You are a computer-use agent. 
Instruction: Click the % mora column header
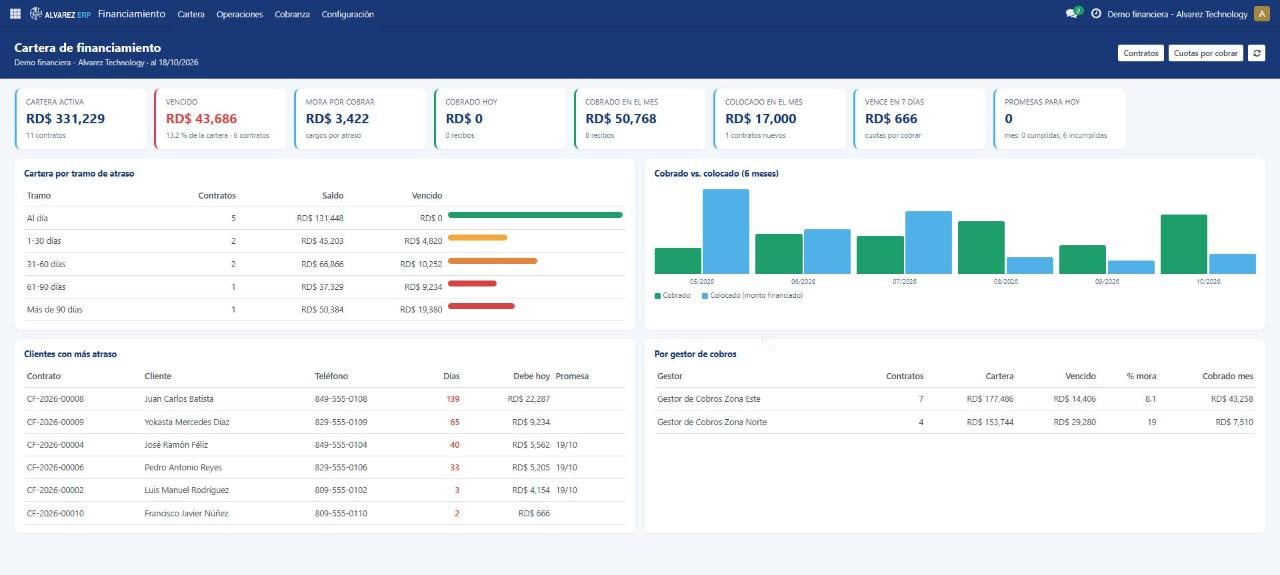coord(1141,377)
